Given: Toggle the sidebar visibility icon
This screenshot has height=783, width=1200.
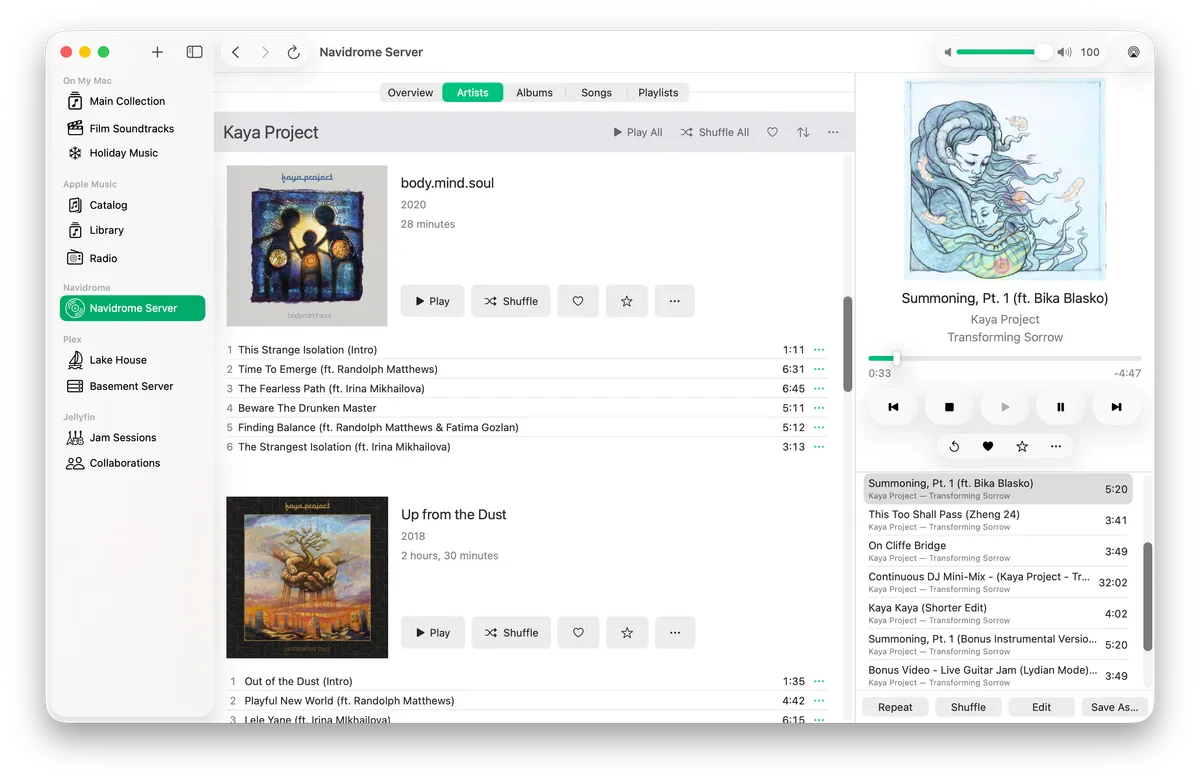Looking at the screenshot, I should 195,52.
